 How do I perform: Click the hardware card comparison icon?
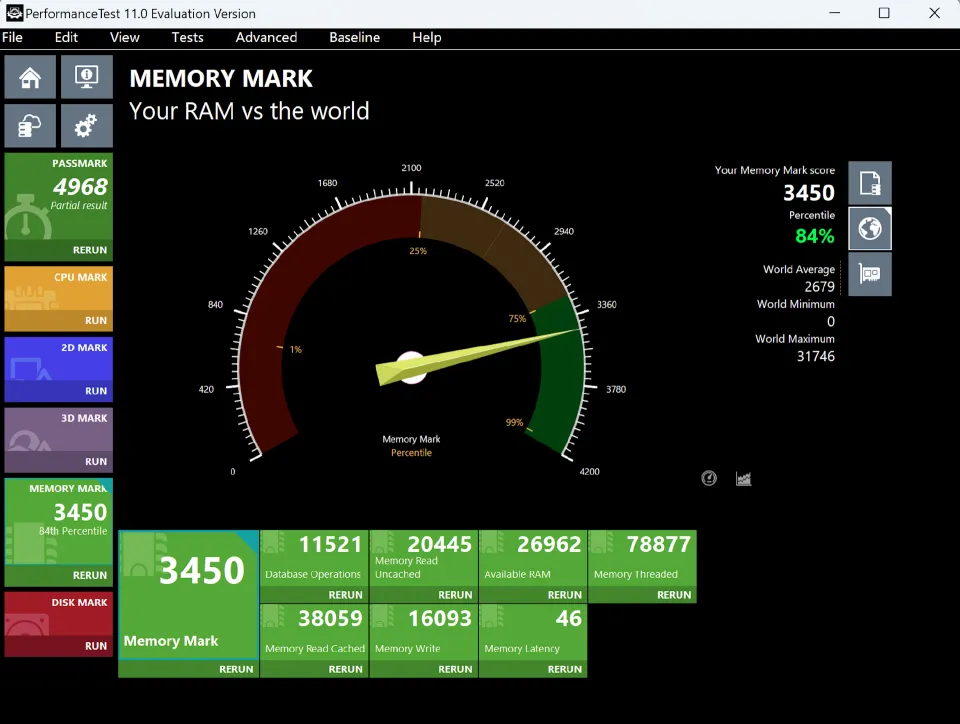coord(869,274)
